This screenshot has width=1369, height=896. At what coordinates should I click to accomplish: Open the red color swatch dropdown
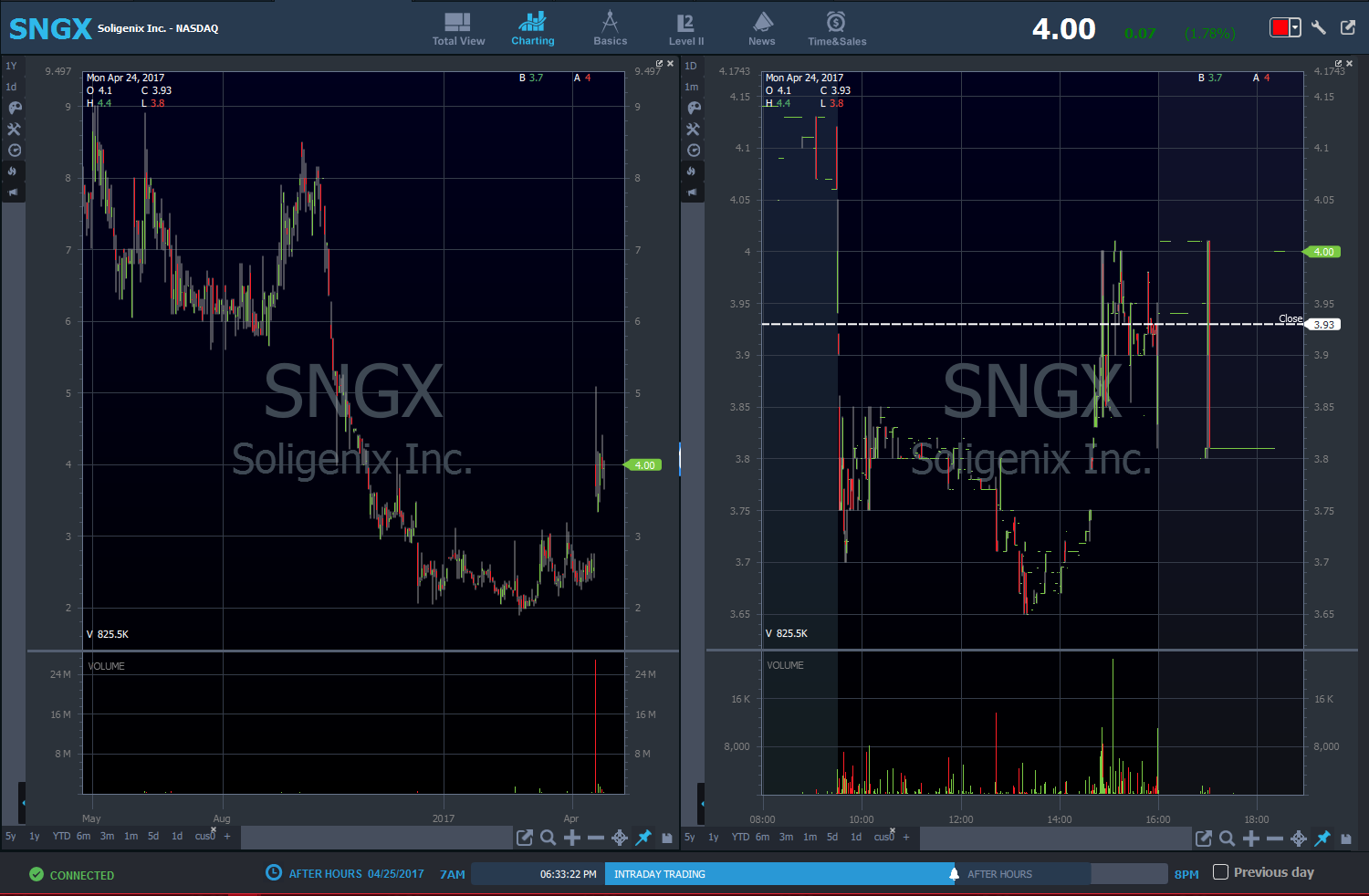1285,27
